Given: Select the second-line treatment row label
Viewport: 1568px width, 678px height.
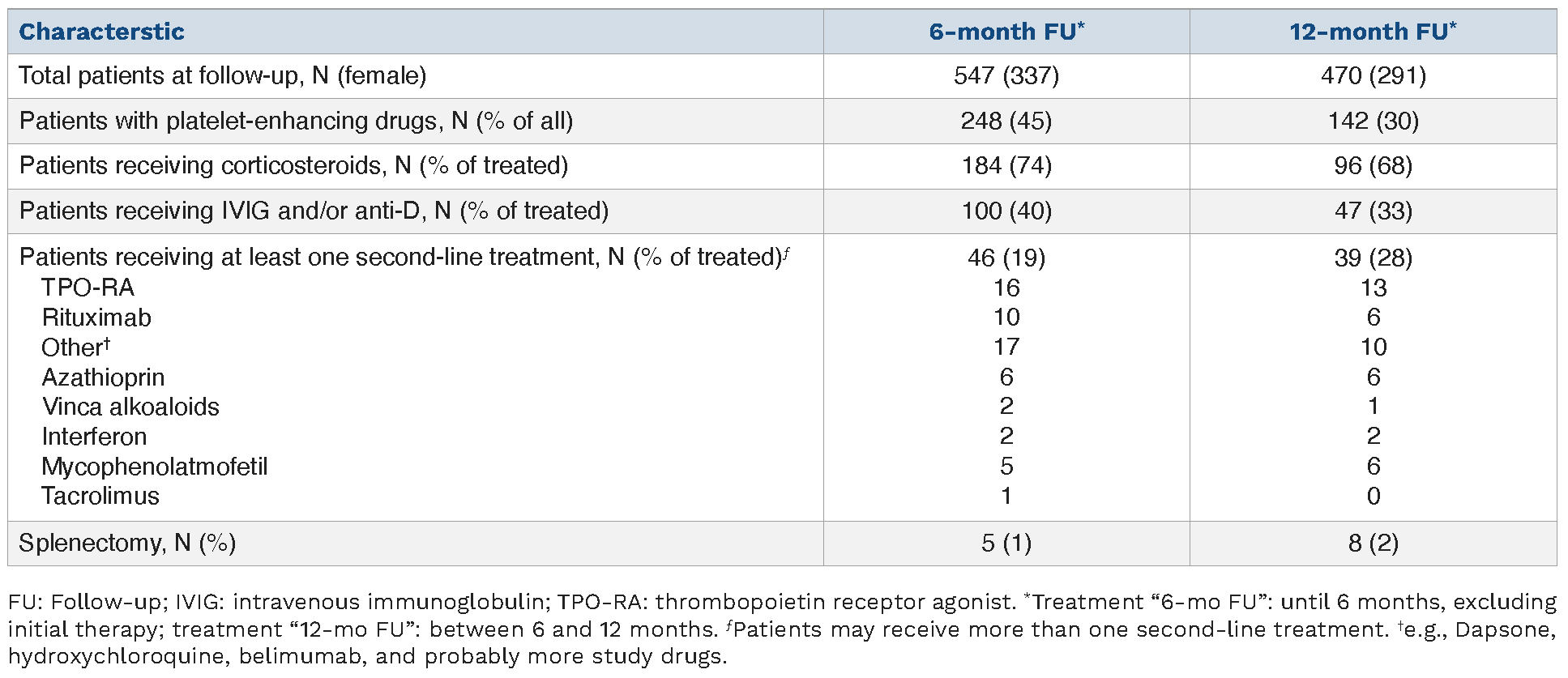Looking at the screenshot, I should tap(403, 258).
